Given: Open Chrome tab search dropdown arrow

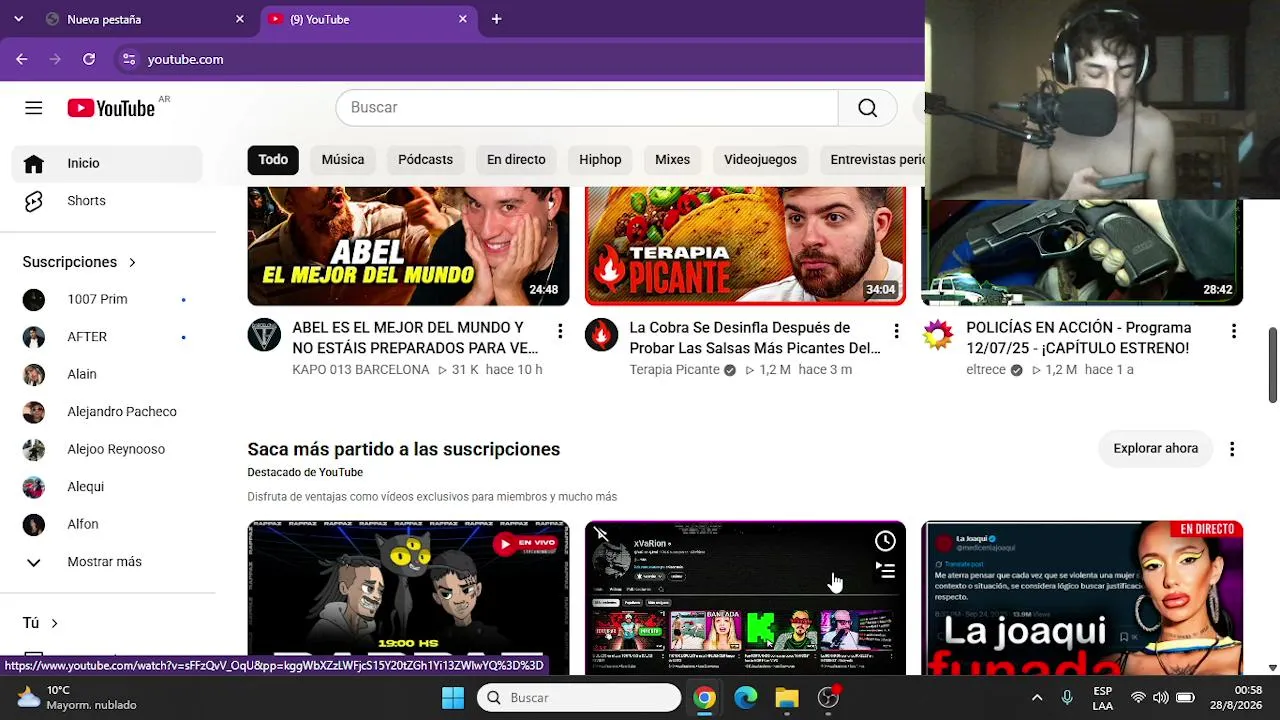Looking at the screenshot, I should (x=18, y=19).
